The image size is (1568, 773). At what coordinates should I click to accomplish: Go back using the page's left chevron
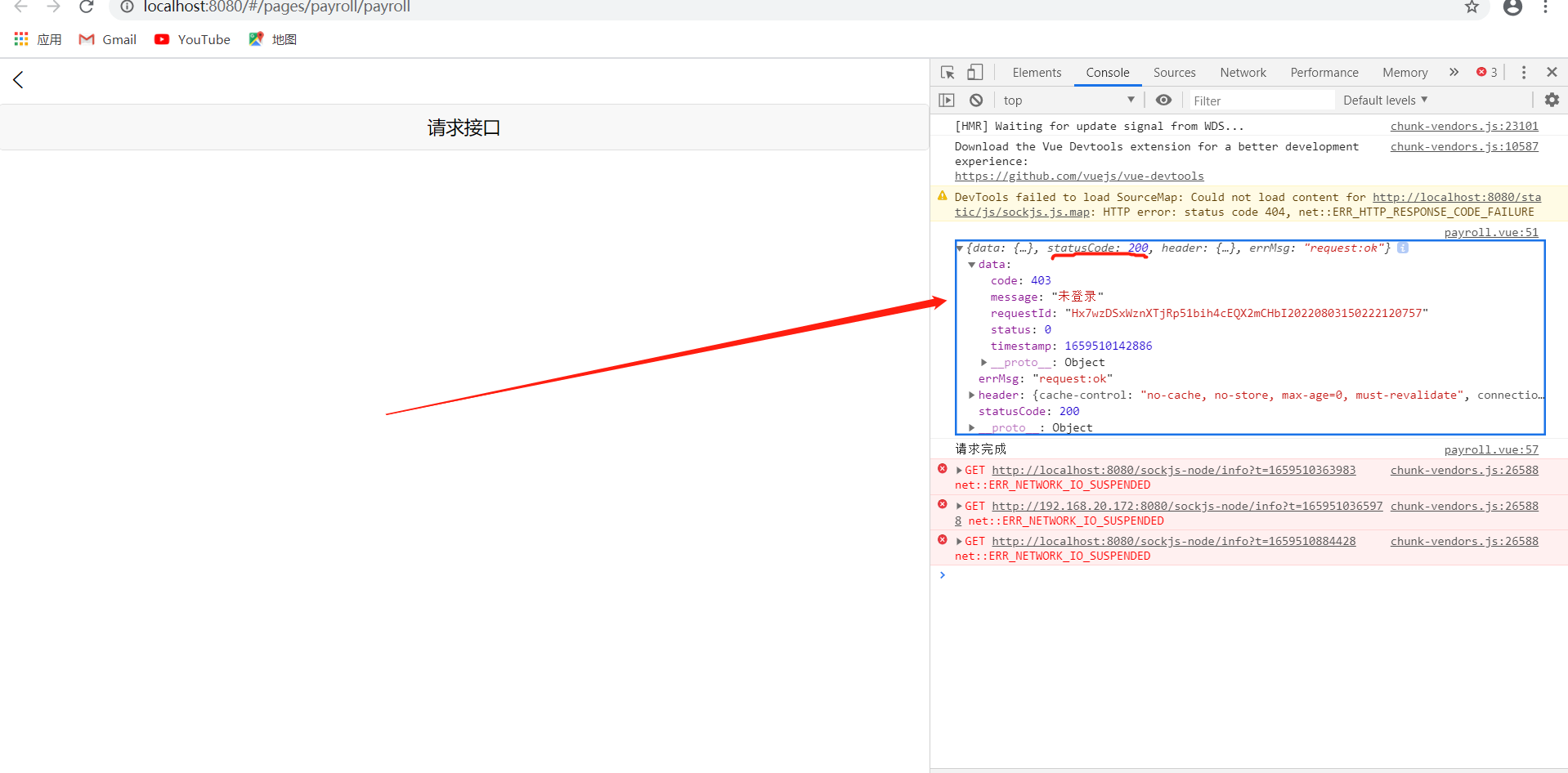[x=18, y=79]
